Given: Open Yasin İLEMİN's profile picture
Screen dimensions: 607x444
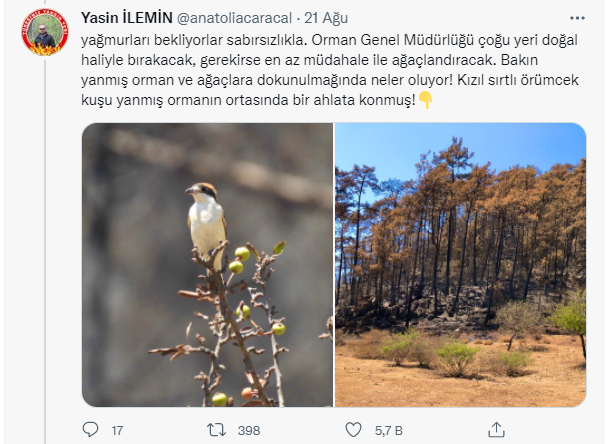Looking at the screenshot, I should tap(45, 32).
